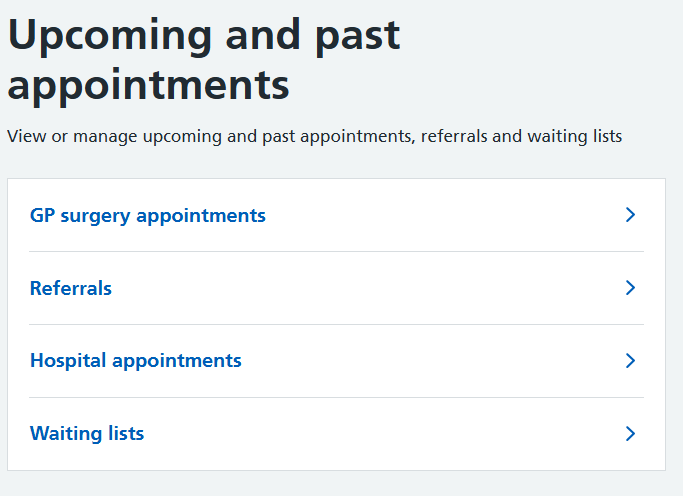This screenshot has height=496, width=683.
Task: Click the chevron beside GP surgery appointments
Action: point(630,215)
